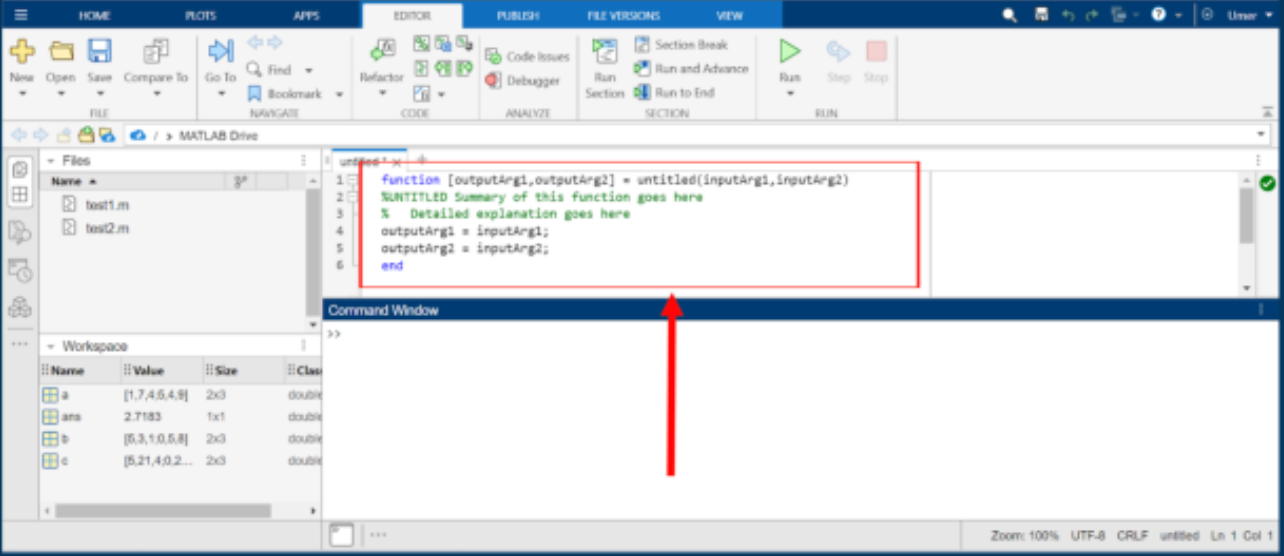Click the Section Break icon
Screen dimensions: 1284x556
pyautogui.click(x=643, y=45)
